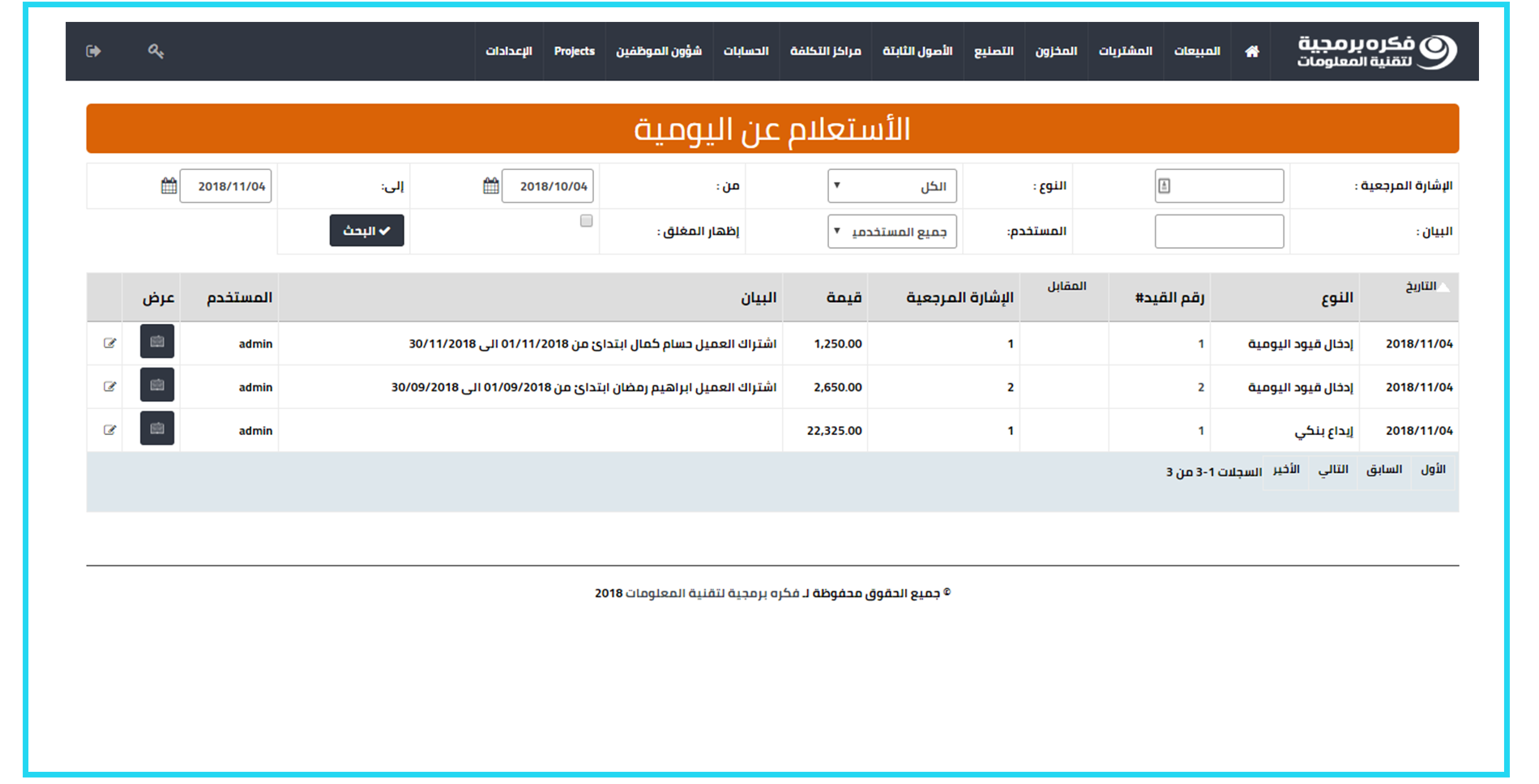This screenshot has width=1539, height=784.
Task: Click the البيان text field in filters
Action: 1218,232
